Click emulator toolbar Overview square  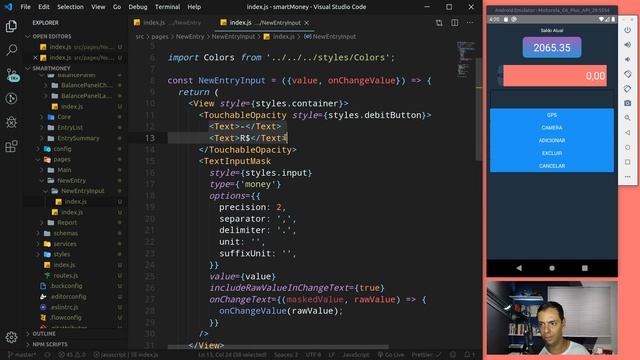[628, 162]
